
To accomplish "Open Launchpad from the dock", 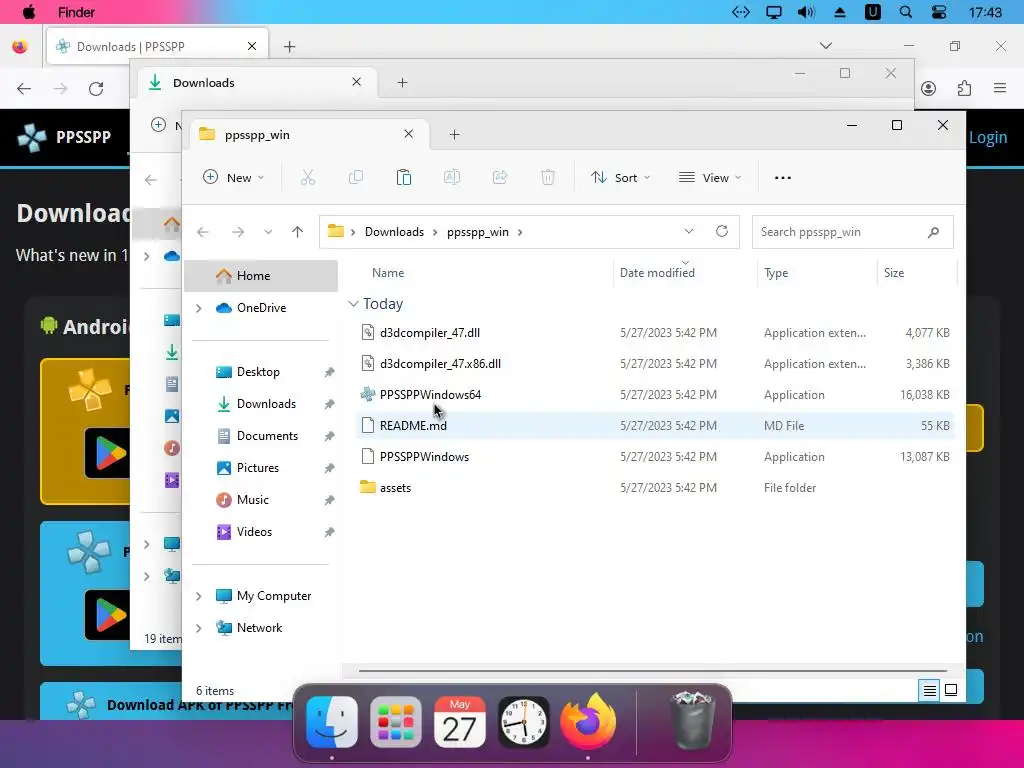I will [396, 722].
